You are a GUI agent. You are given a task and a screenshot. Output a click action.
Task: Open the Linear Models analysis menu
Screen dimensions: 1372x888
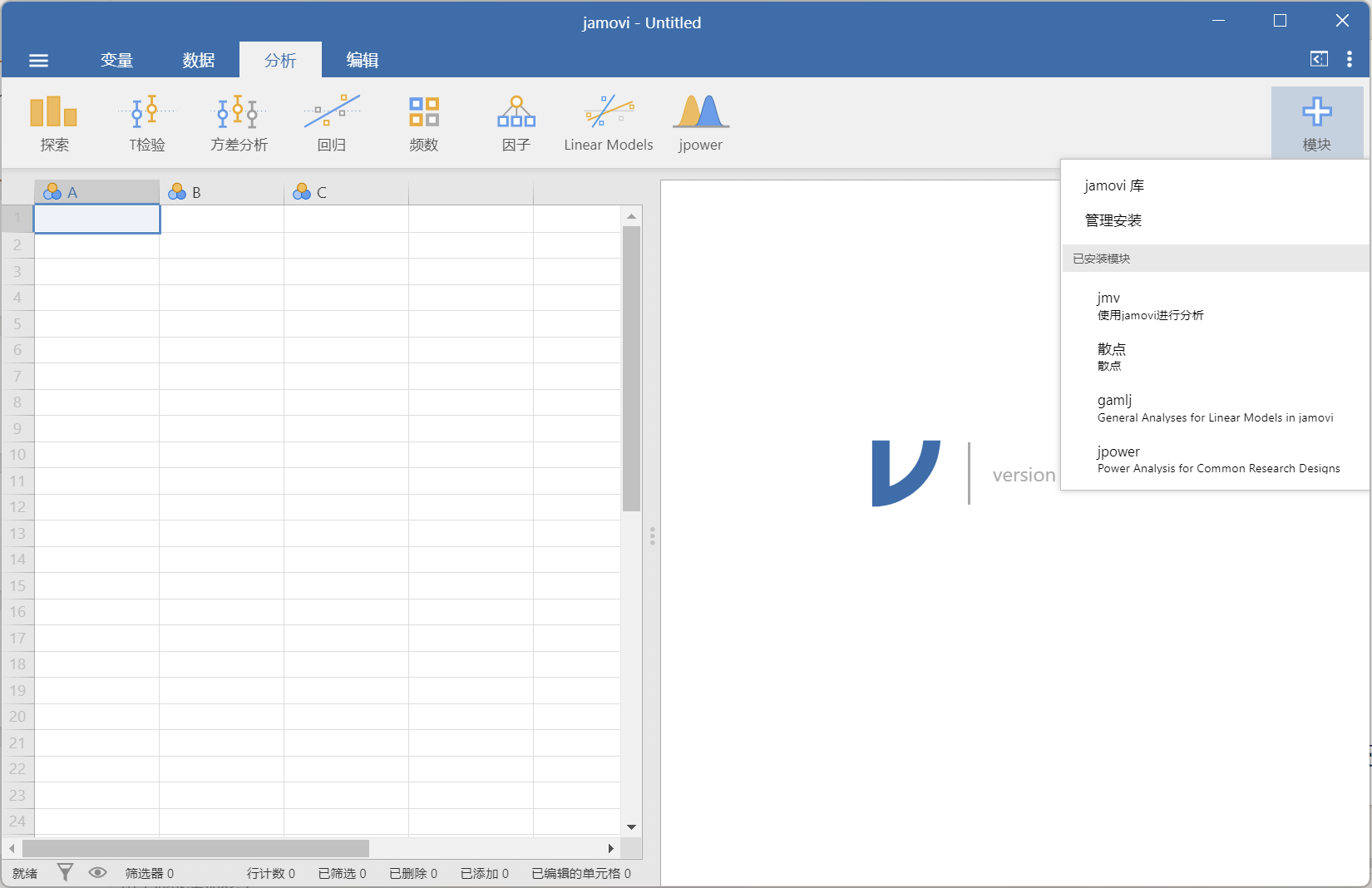point(609,123)
